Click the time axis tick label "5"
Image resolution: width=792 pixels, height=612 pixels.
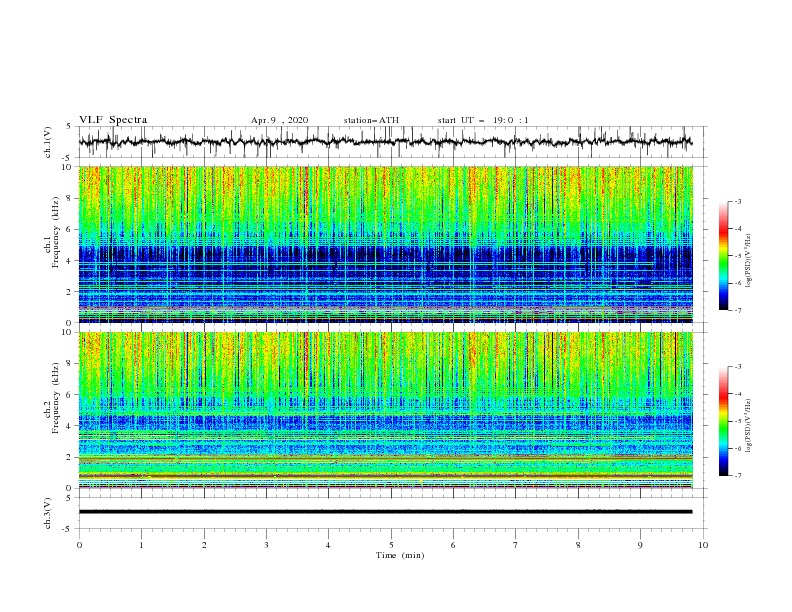point(391,545)
